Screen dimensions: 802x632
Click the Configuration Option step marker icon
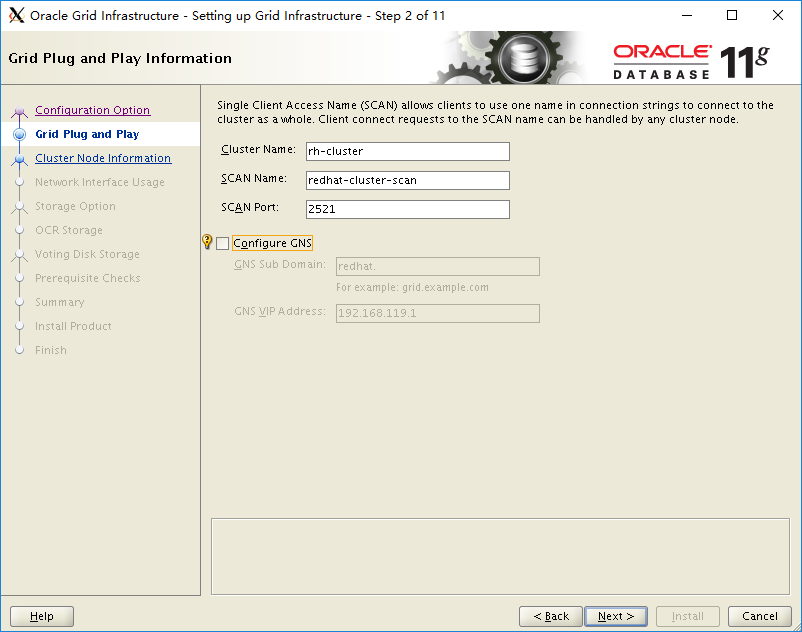tap(19, 111)
